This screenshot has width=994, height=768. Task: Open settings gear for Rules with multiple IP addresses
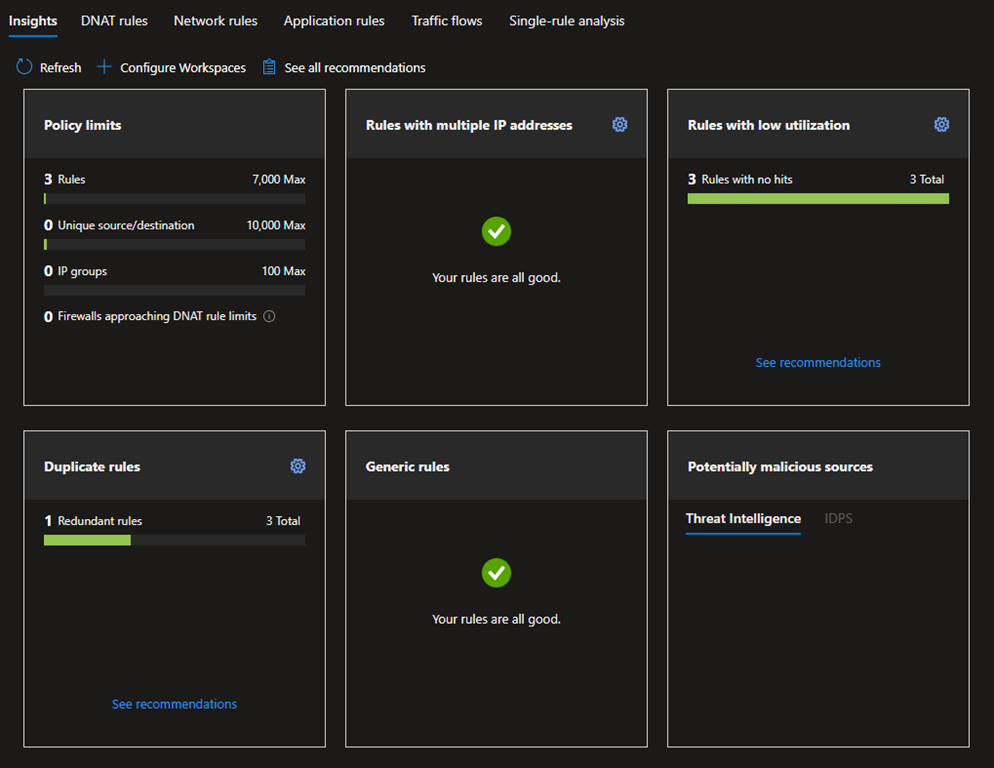[620, 125]
